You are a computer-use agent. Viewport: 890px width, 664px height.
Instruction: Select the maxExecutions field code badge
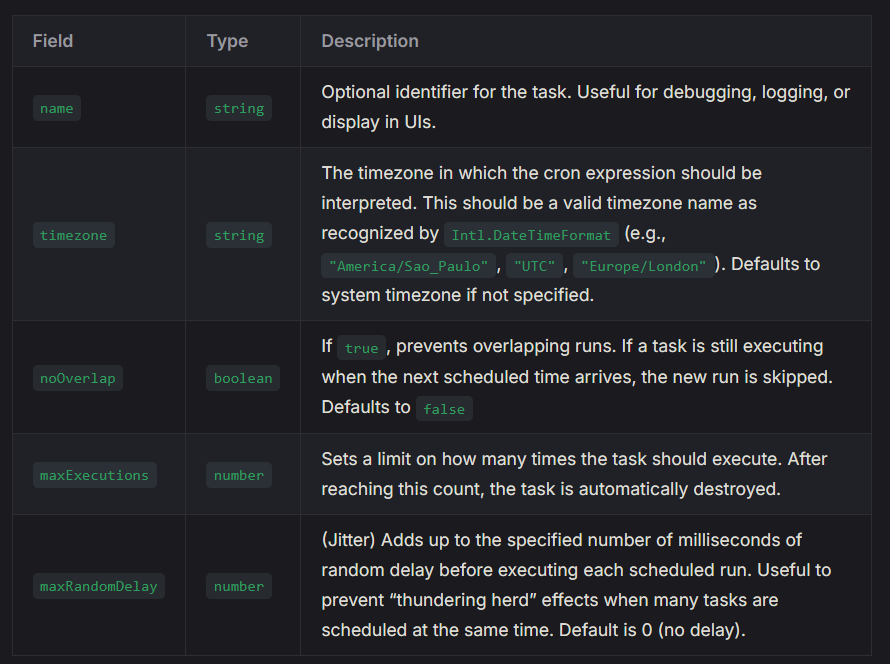coord(95,476)
